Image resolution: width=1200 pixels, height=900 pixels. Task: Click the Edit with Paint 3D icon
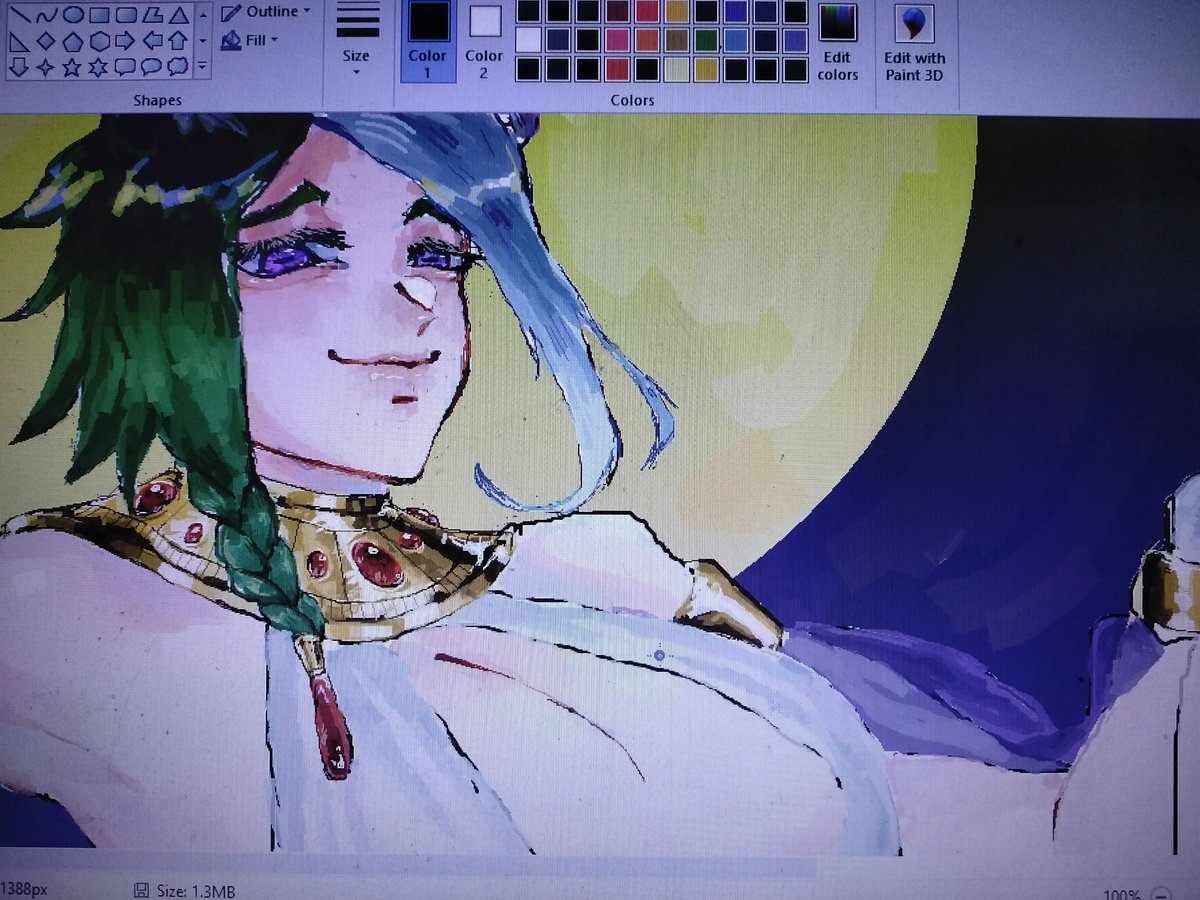(915, 23)
